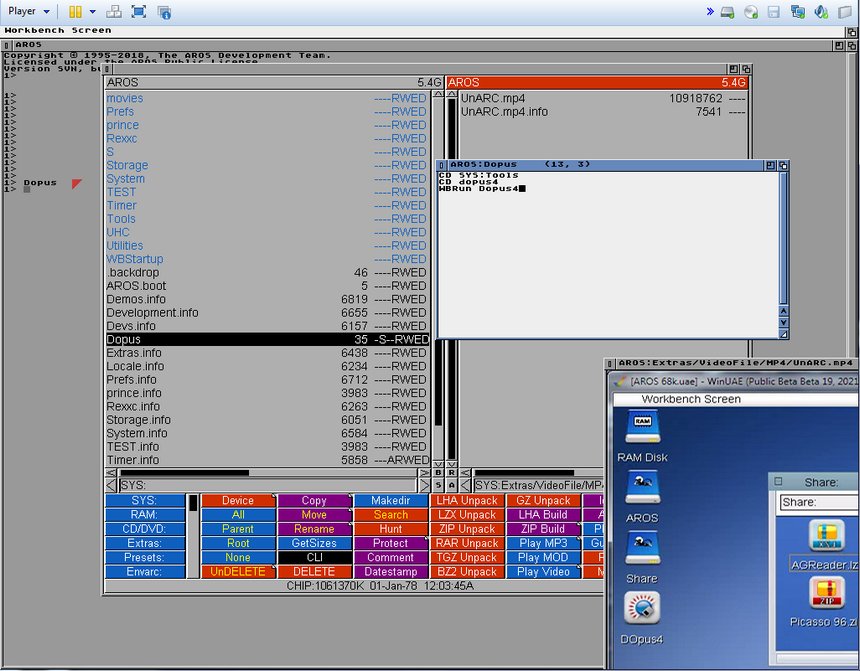Click the network adapter device icon
This screenshot has height=671, width=860.
click(797, 12)
